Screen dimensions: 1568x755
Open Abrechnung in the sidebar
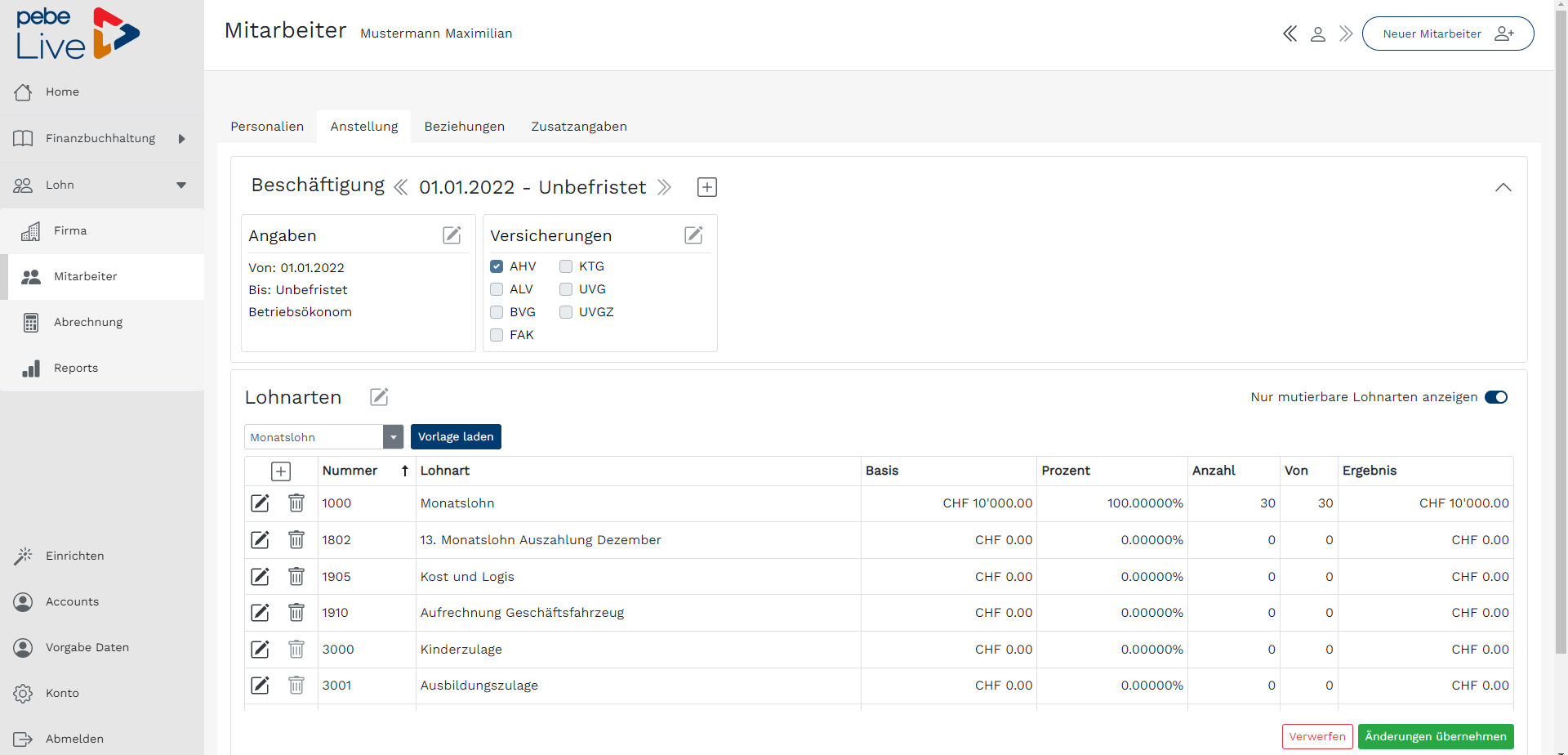[88, 322]
